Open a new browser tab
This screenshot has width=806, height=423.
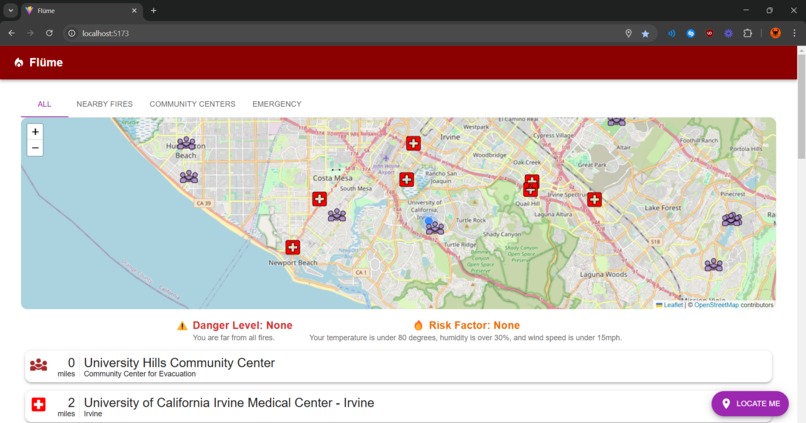(x=153, y=10)
